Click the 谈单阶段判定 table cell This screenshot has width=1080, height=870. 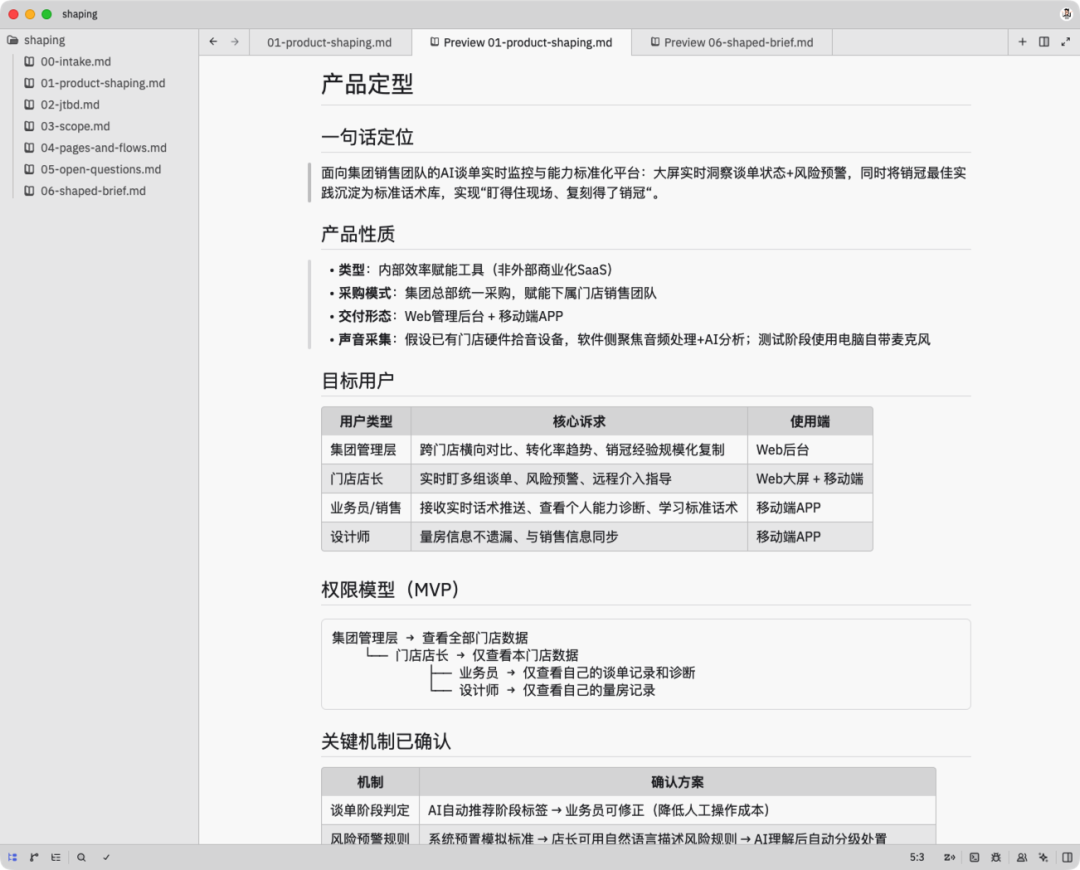[x=370, y=810]
